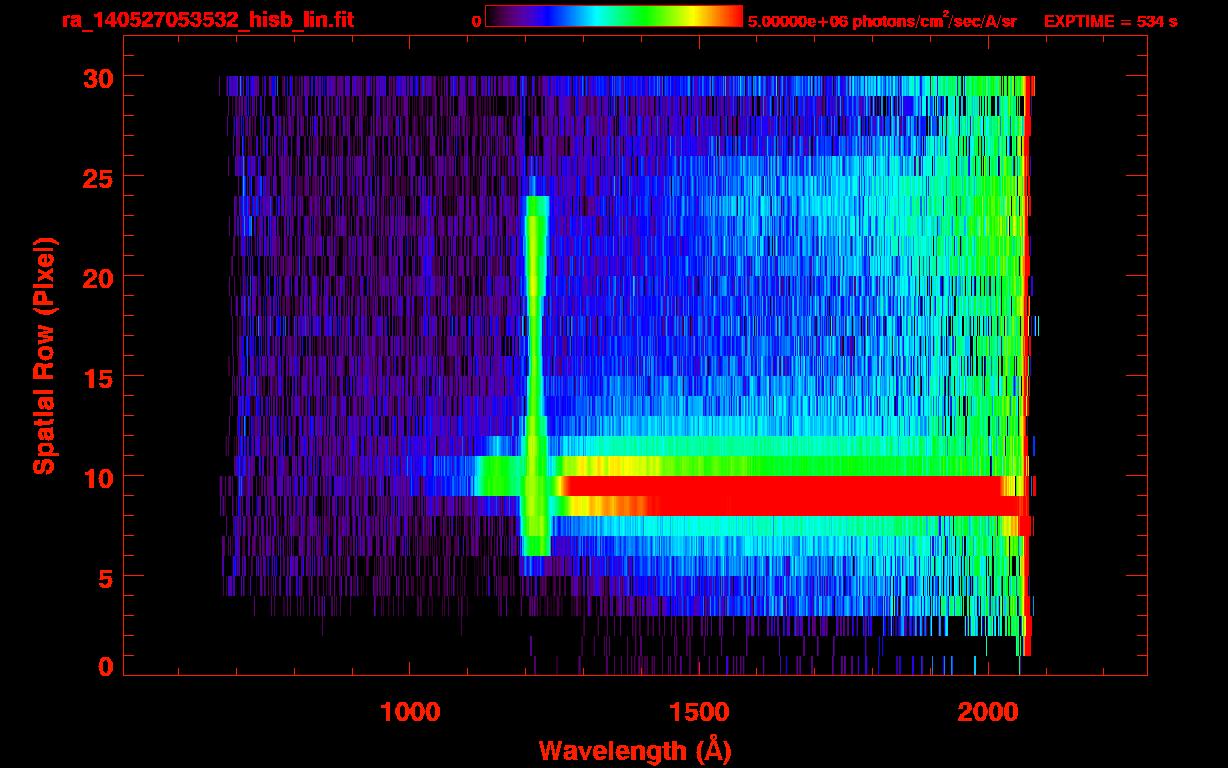
Task: Click the x-axis tick label 1500
Action: click(x=698, y=713)
